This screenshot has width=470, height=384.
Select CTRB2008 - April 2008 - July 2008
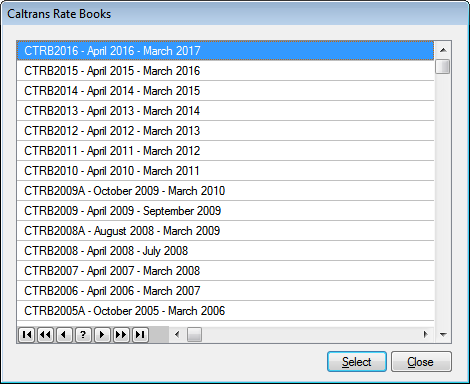225,251
